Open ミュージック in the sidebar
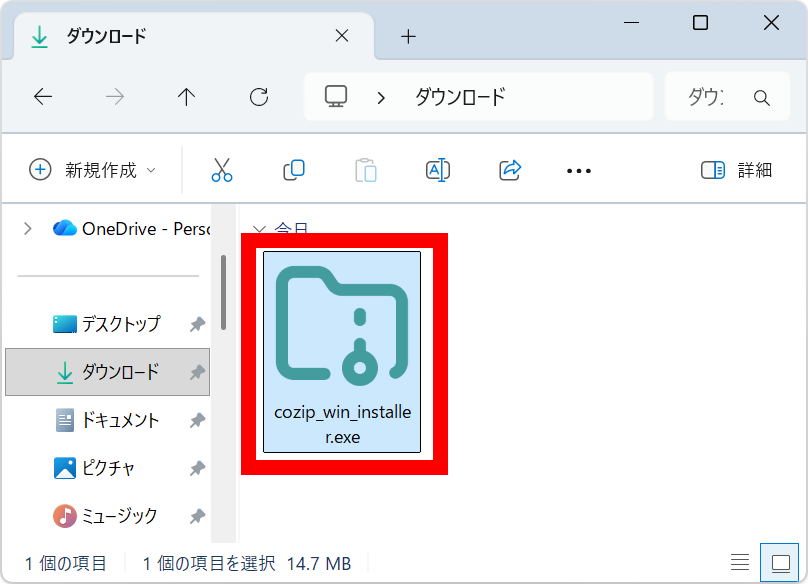 [118, 516]
